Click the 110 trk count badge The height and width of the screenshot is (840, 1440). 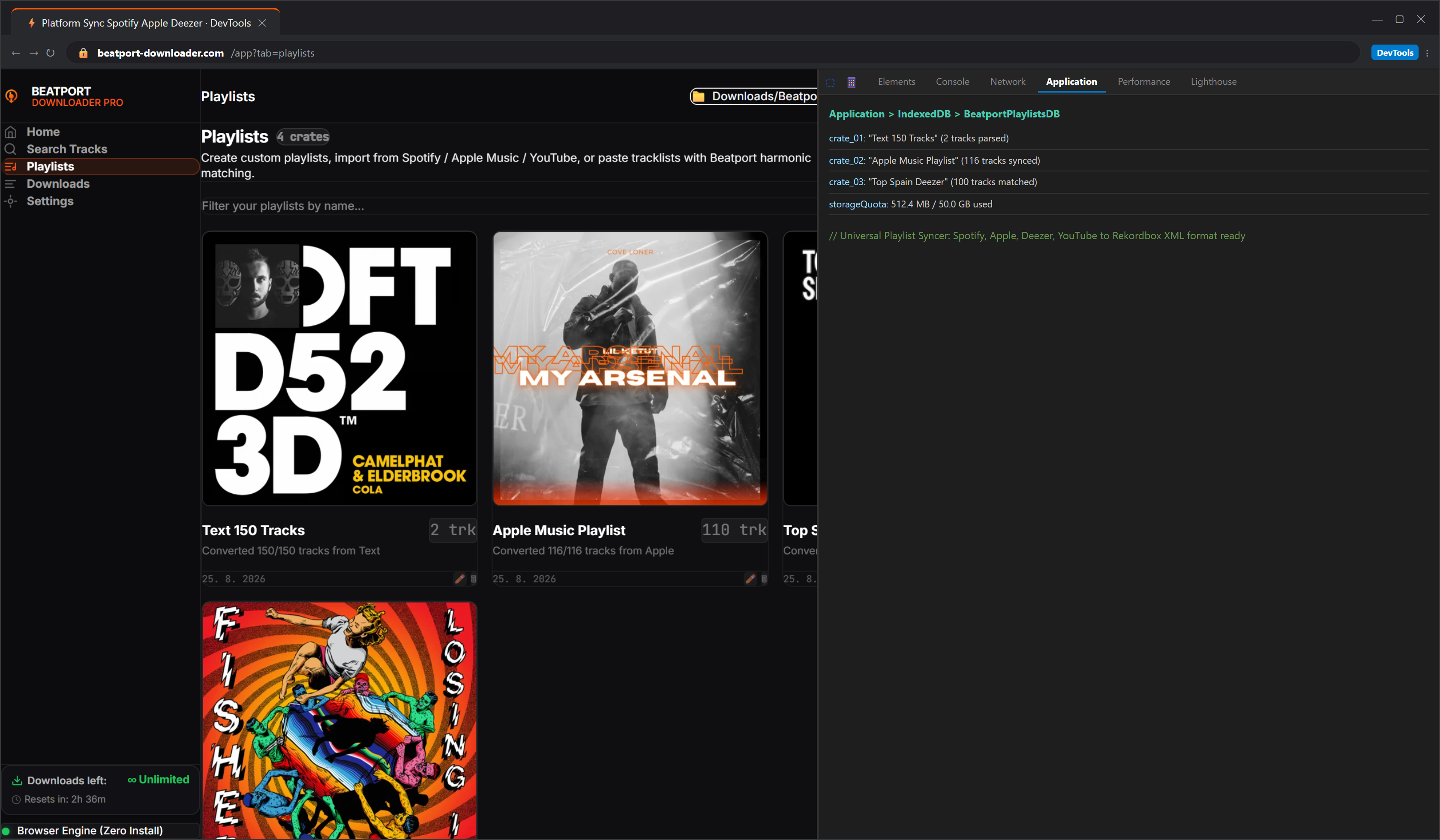tap(734, 530)
